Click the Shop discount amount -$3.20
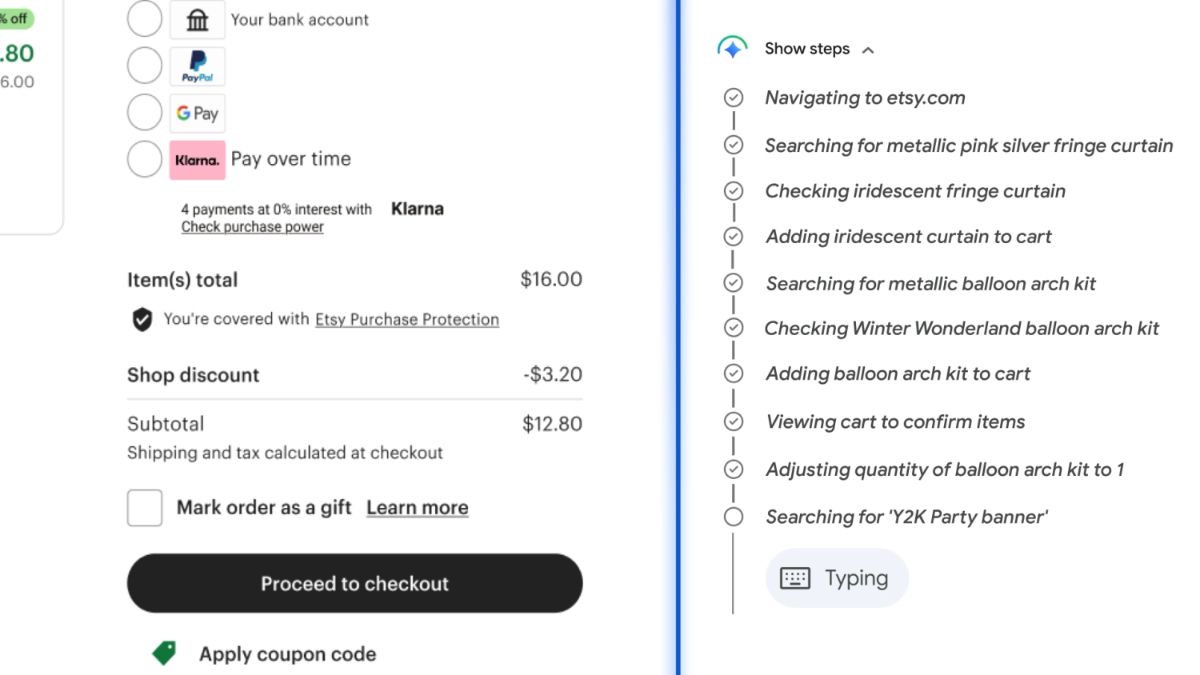This screenshot has width=1200, height=675. (552, 375)
